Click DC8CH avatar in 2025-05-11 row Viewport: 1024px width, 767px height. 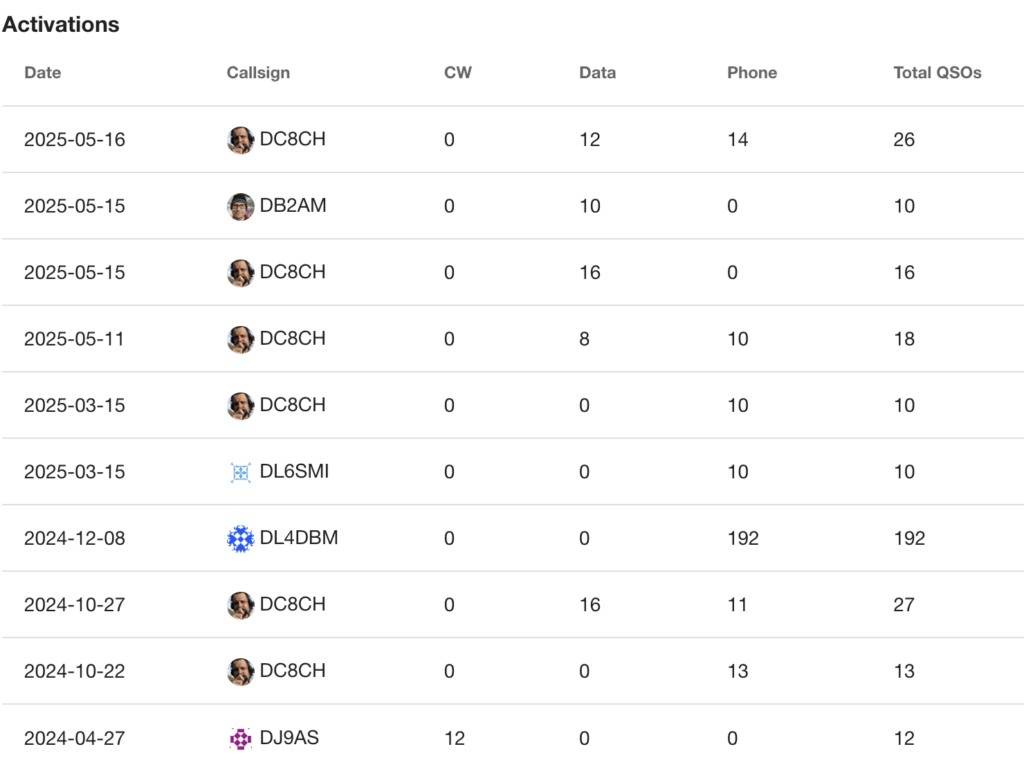point(240,339)
